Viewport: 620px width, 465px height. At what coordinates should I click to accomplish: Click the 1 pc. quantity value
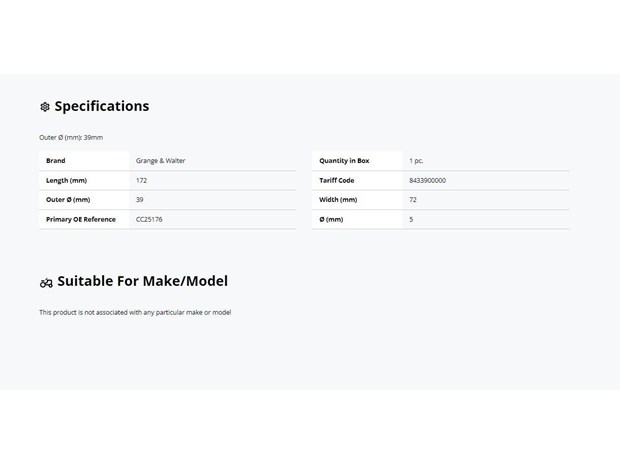click(416, 161)
